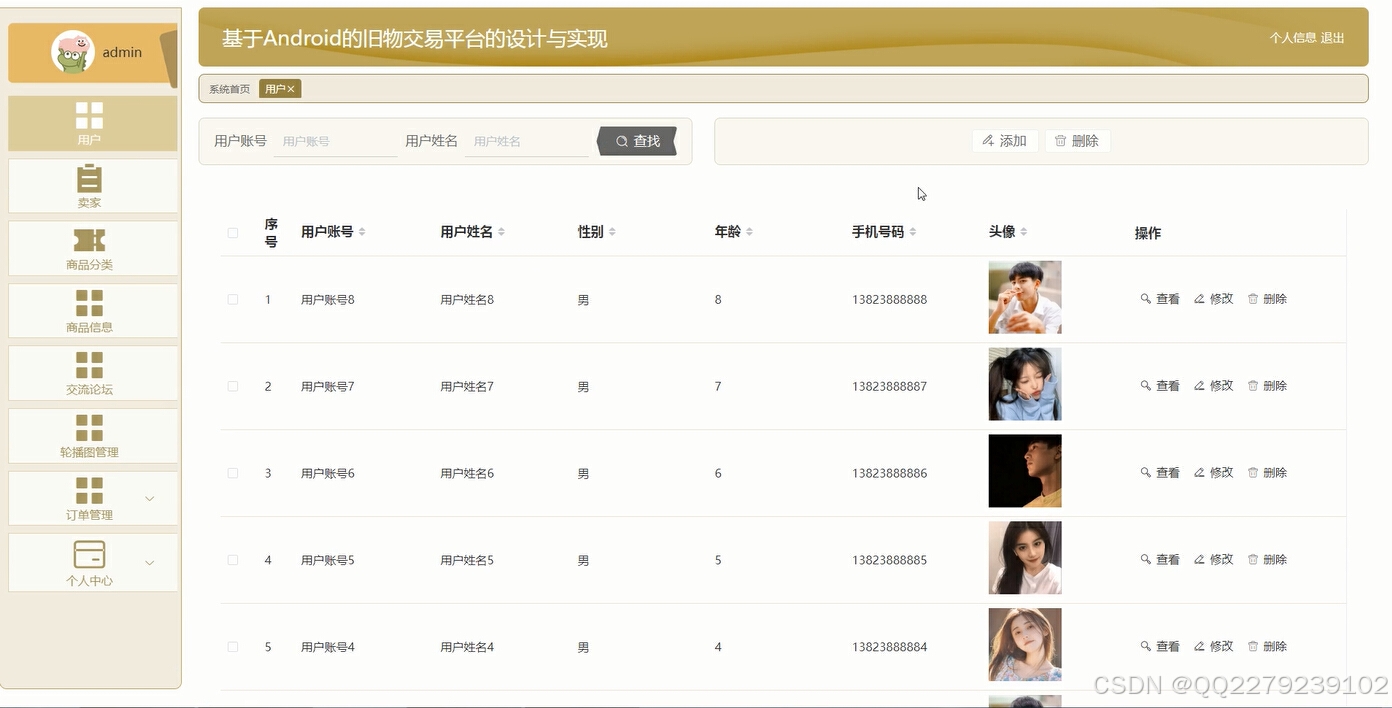The image size is (1392, 708).
Task: Select the checkbox next to 用户账号5
Action: 233,559
